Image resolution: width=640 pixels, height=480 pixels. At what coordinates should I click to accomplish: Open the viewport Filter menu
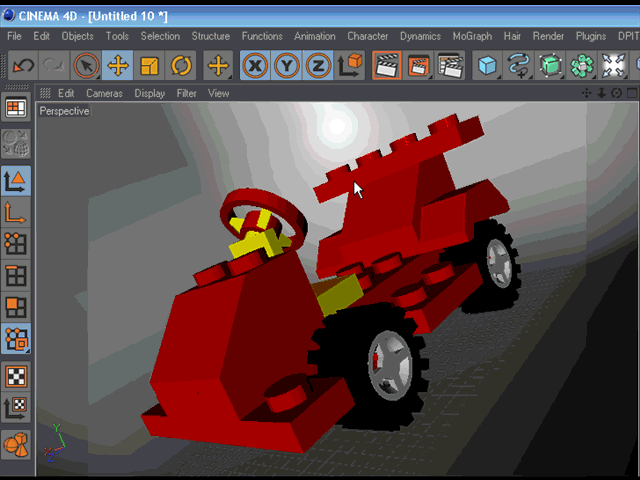(187, 93)
